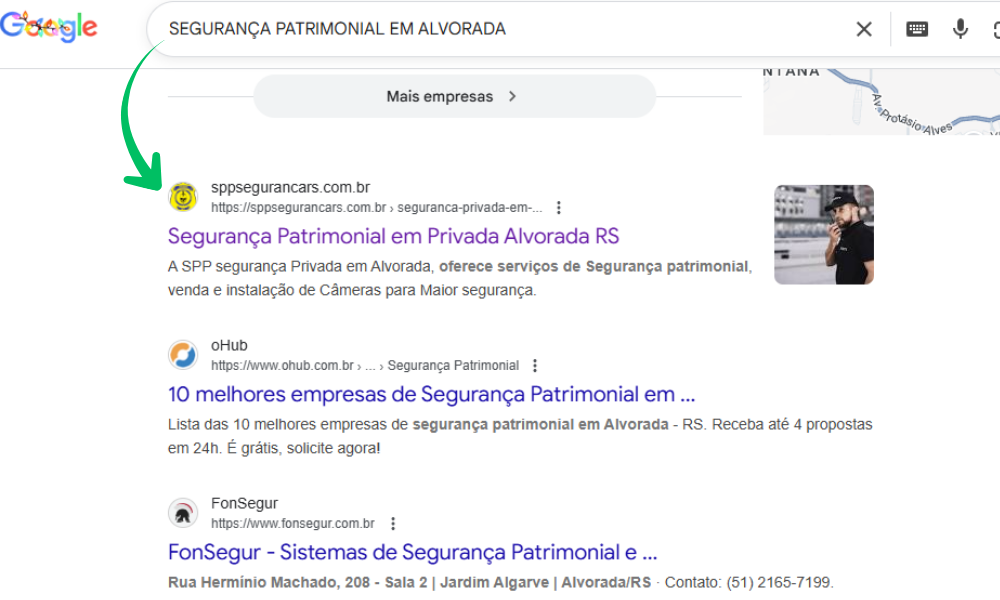Expand Mais empresas list
This screenshot has height=600, width=1000.
coord(455,96)
